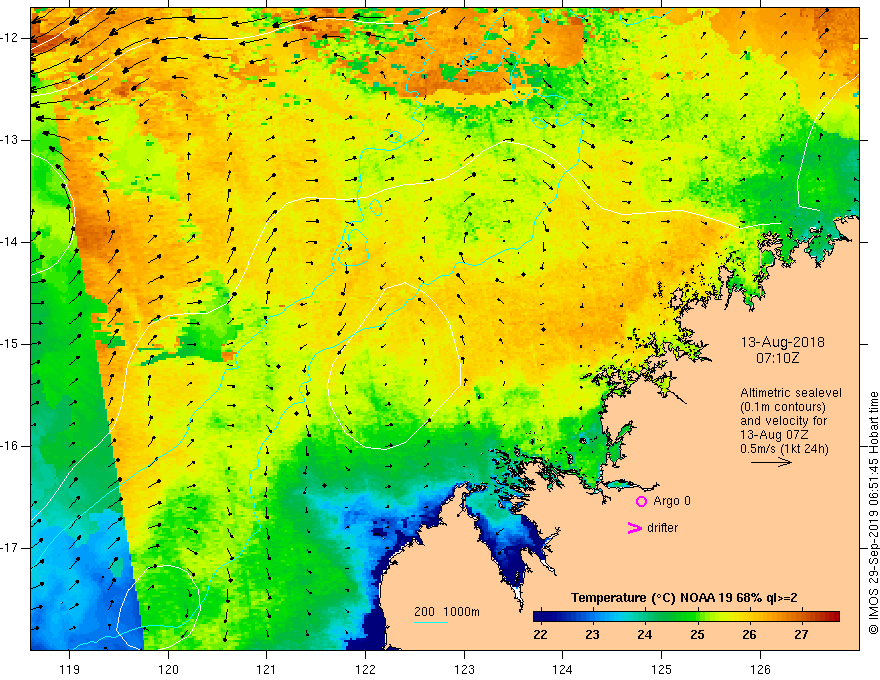Click the longitude '125' axis label
Viewport: 880px width, 680px height.
(662, 669)
